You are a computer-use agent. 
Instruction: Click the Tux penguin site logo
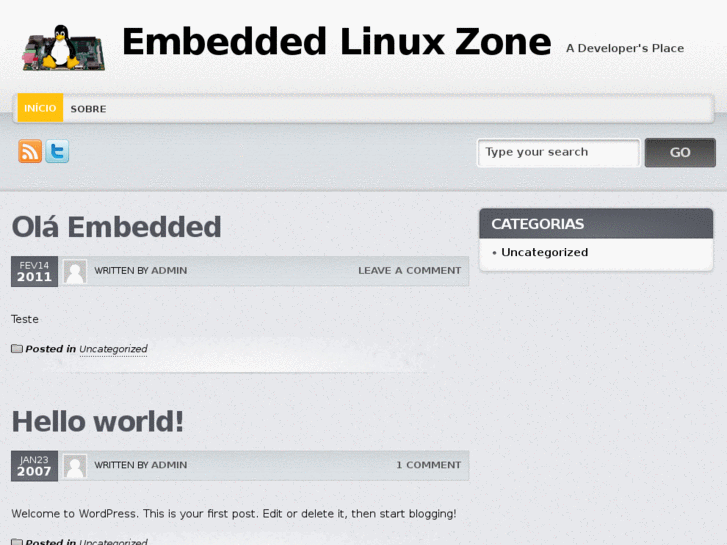point(63,47)
